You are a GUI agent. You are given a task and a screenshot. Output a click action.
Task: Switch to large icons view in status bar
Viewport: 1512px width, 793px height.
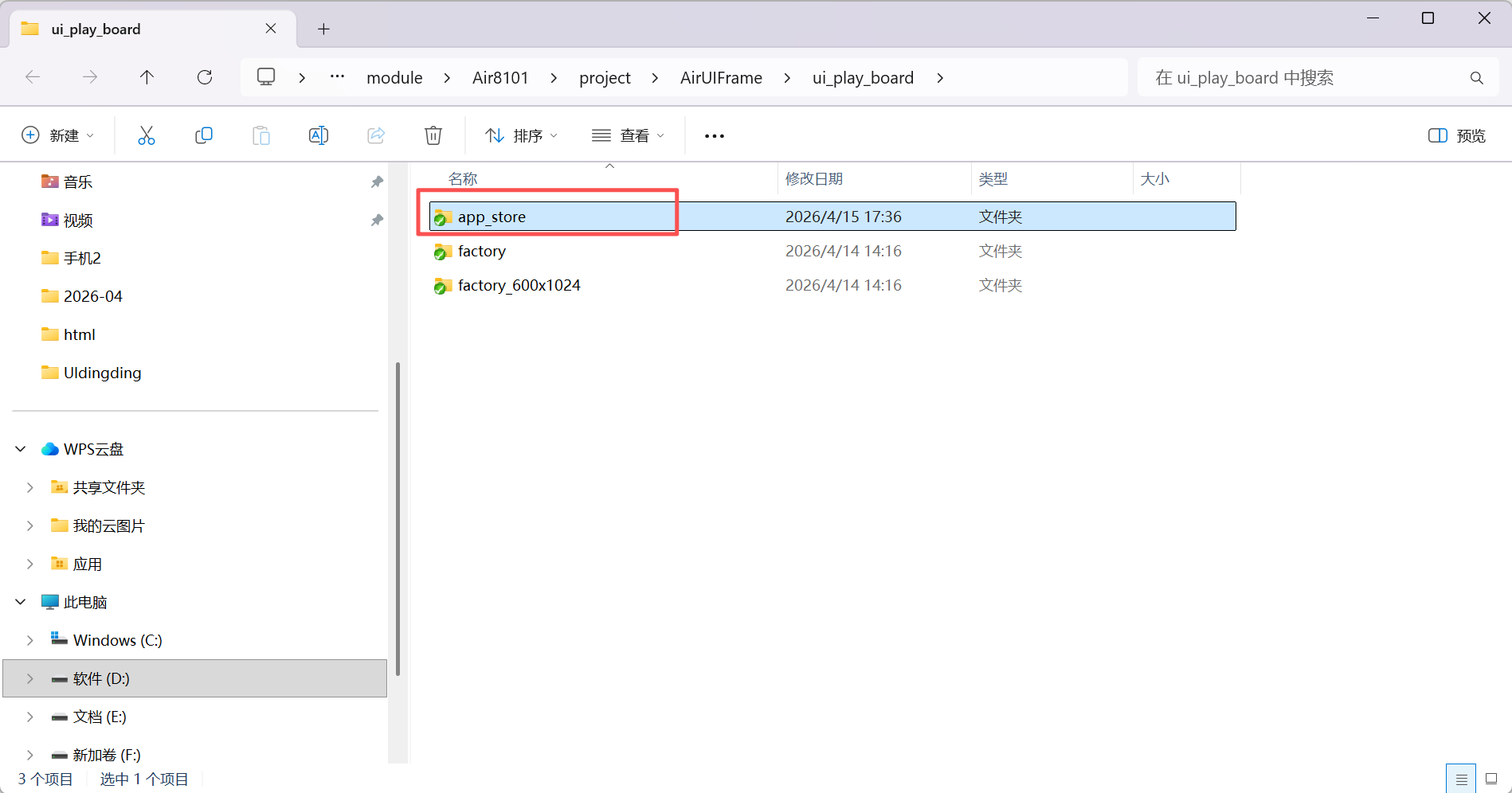coord(1491,779)
